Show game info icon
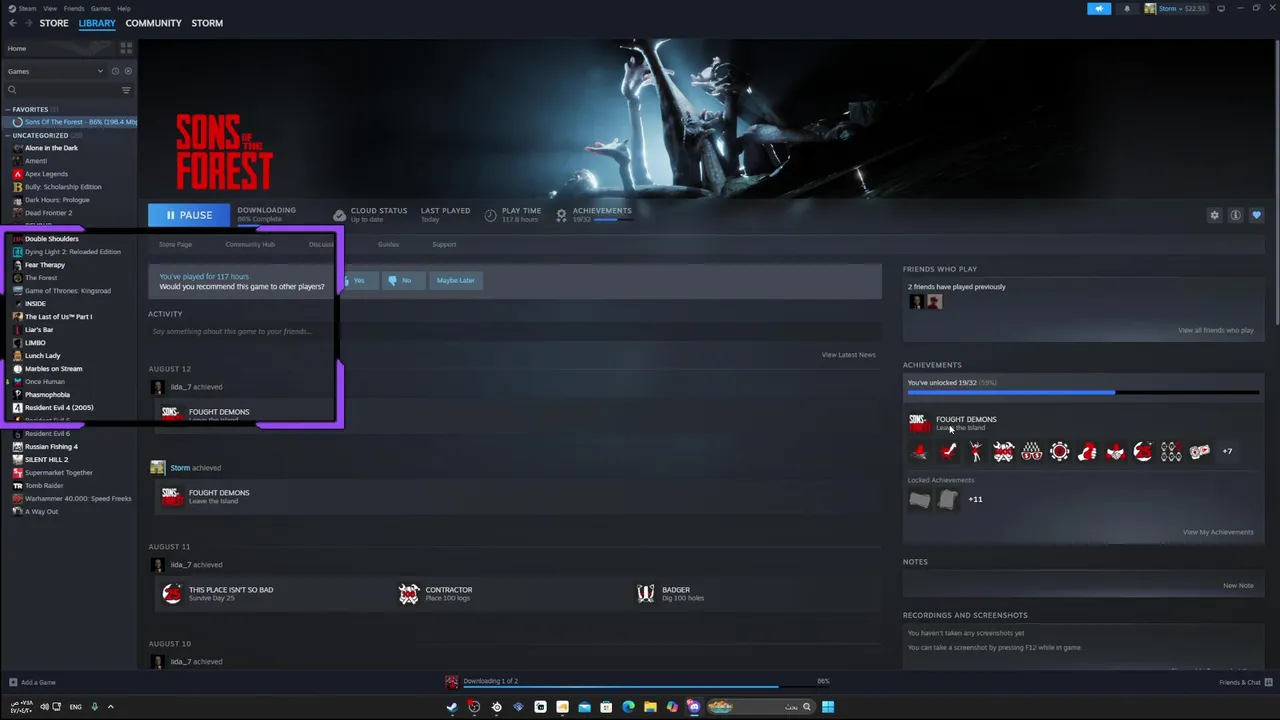The height and width of the screenshot is (720, 1280). pos(1235,215)
